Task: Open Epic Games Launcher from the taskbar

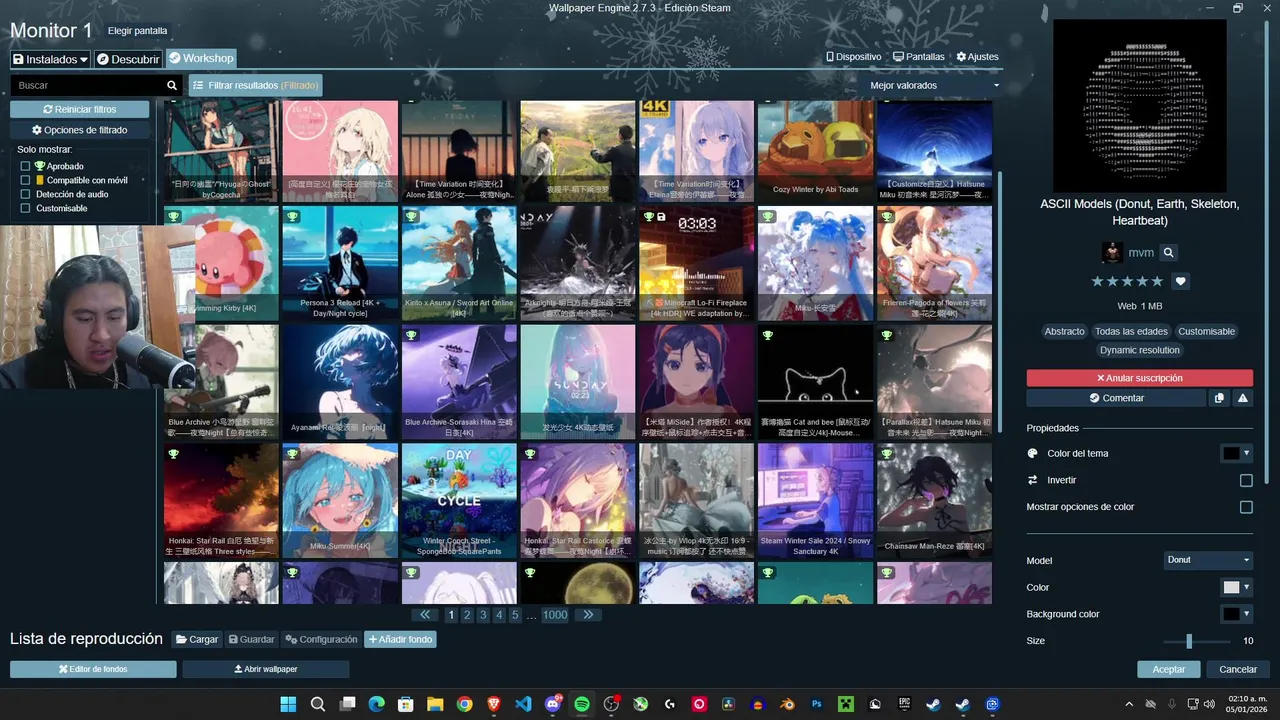Action: 904,704
